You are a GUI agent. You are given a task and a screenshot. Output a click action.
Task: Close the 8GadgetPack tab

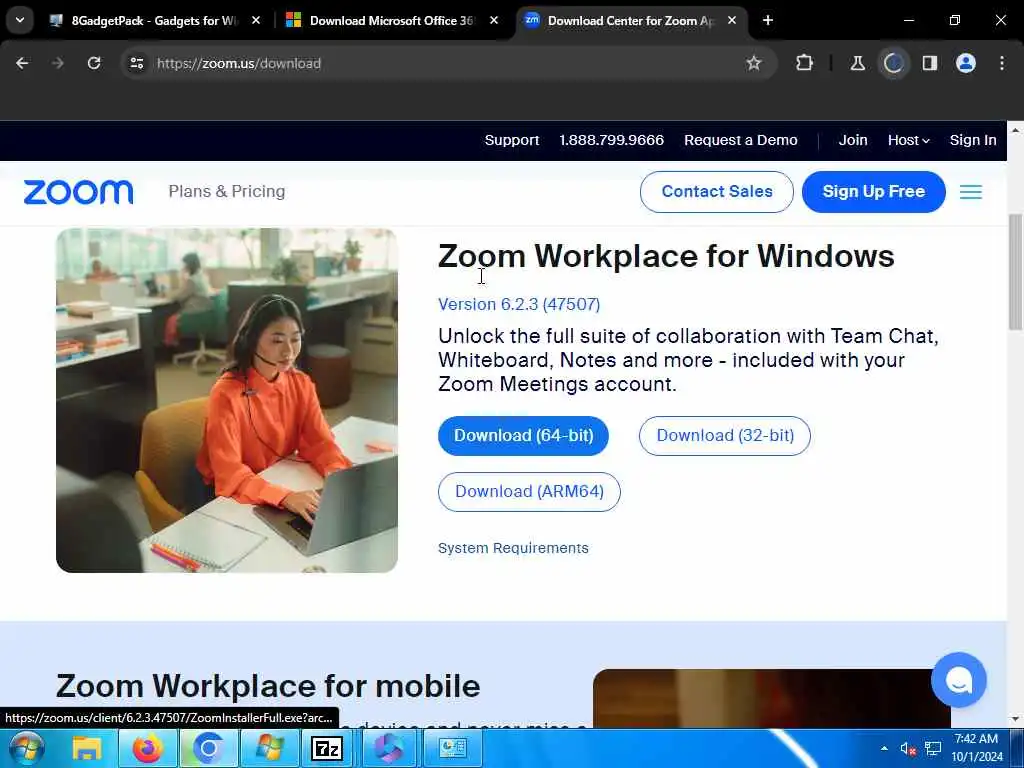coord(256,21)
